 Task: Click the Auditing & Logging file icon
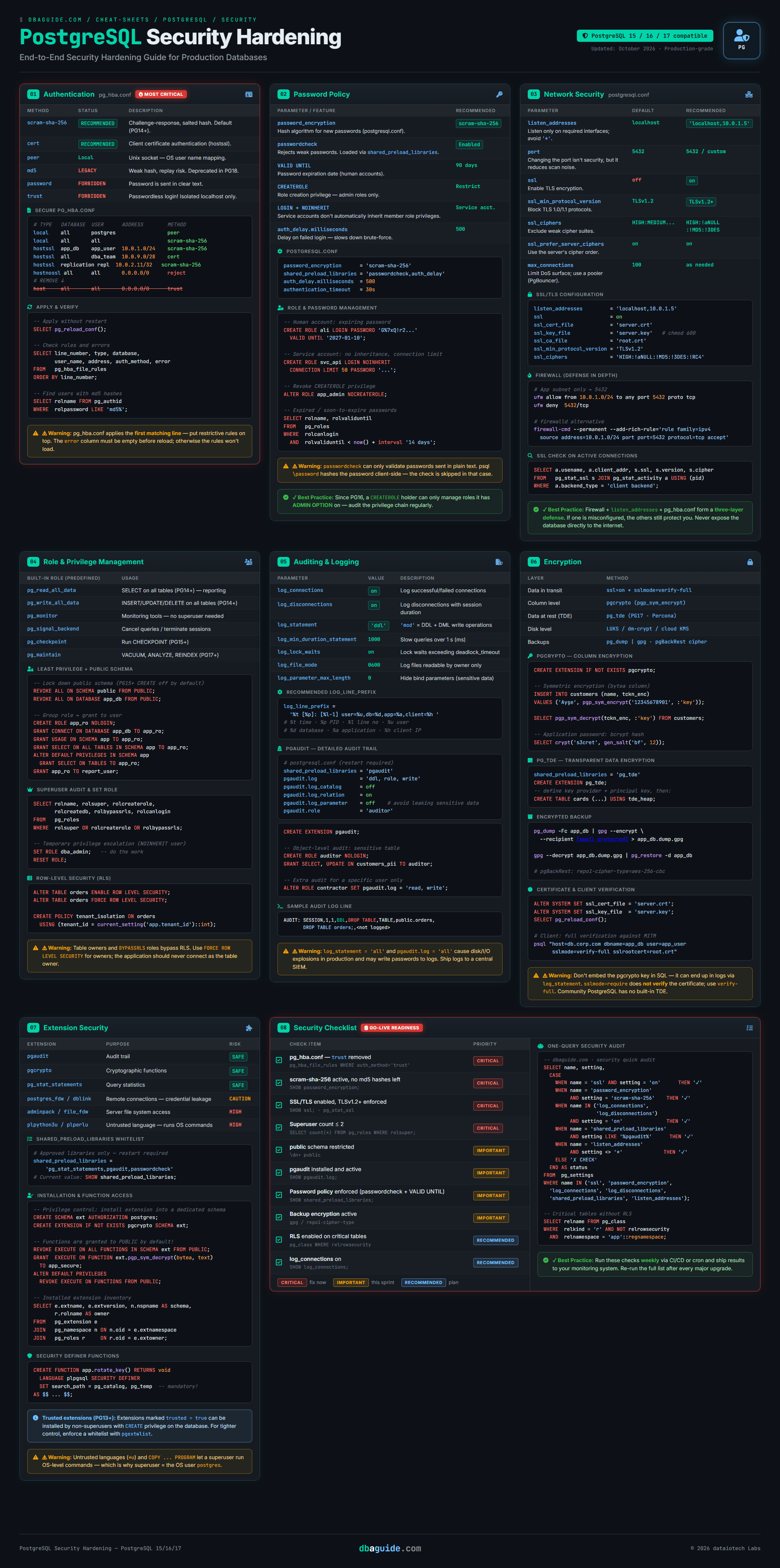tap(499, 562)
